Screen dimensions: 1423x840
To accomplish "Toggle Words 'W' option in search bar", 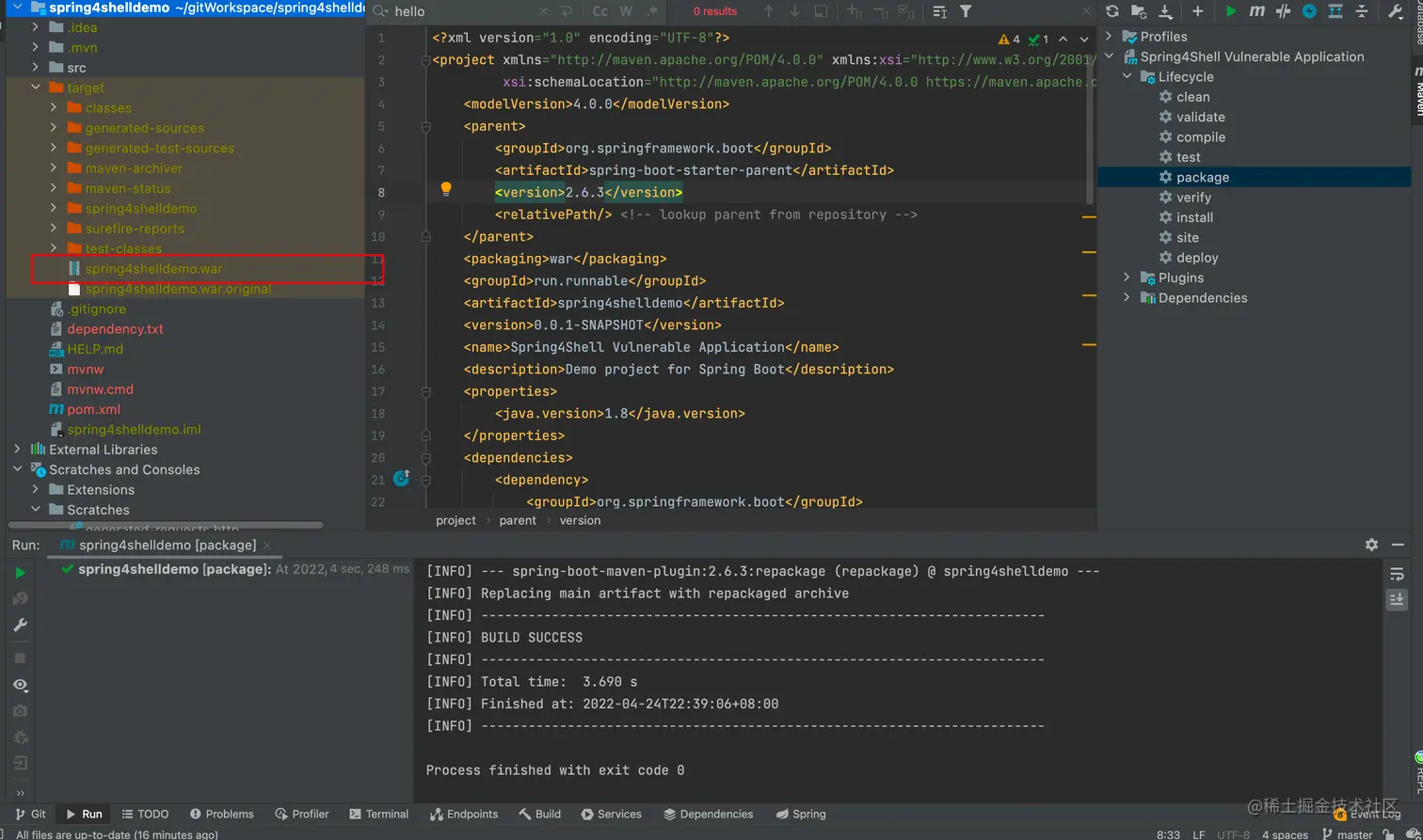I will point(626,11).
